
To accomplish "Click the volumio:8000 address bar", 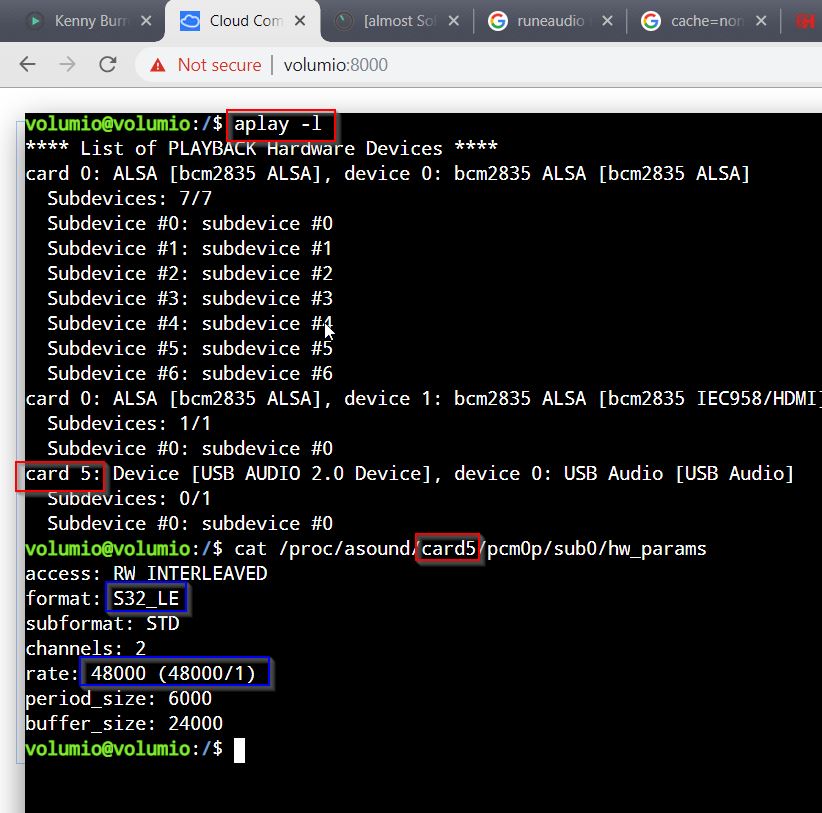I will (x=336, y=65).
